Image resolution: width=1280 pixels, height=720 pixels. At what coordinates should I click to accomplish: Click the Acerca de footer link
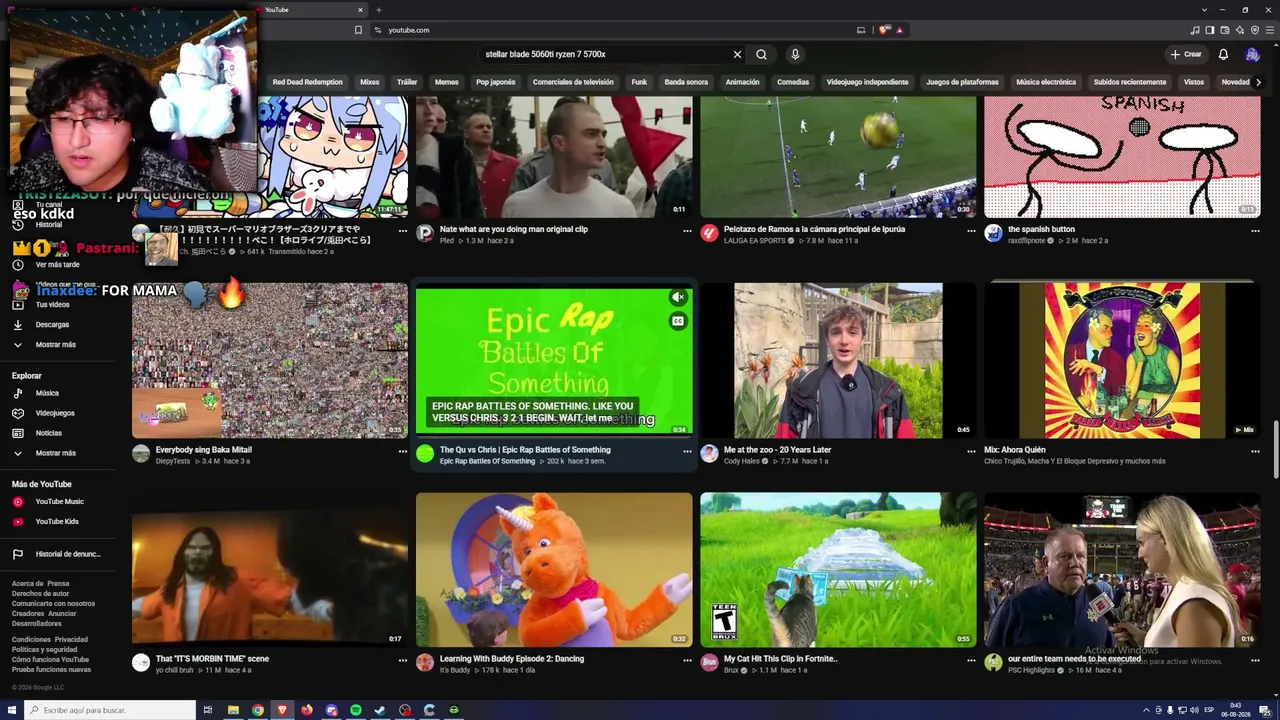[27, 584]
